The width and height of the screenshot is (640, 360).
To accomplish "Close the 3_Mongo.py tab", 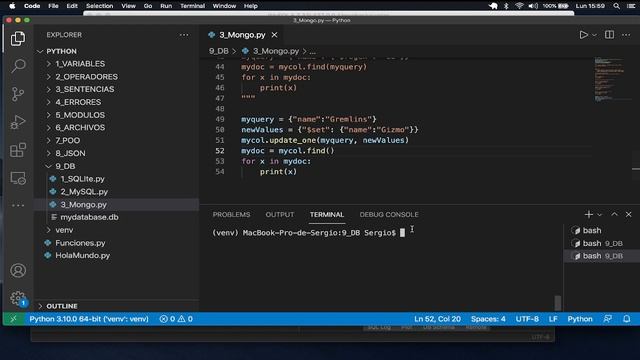I will [275, 35].
